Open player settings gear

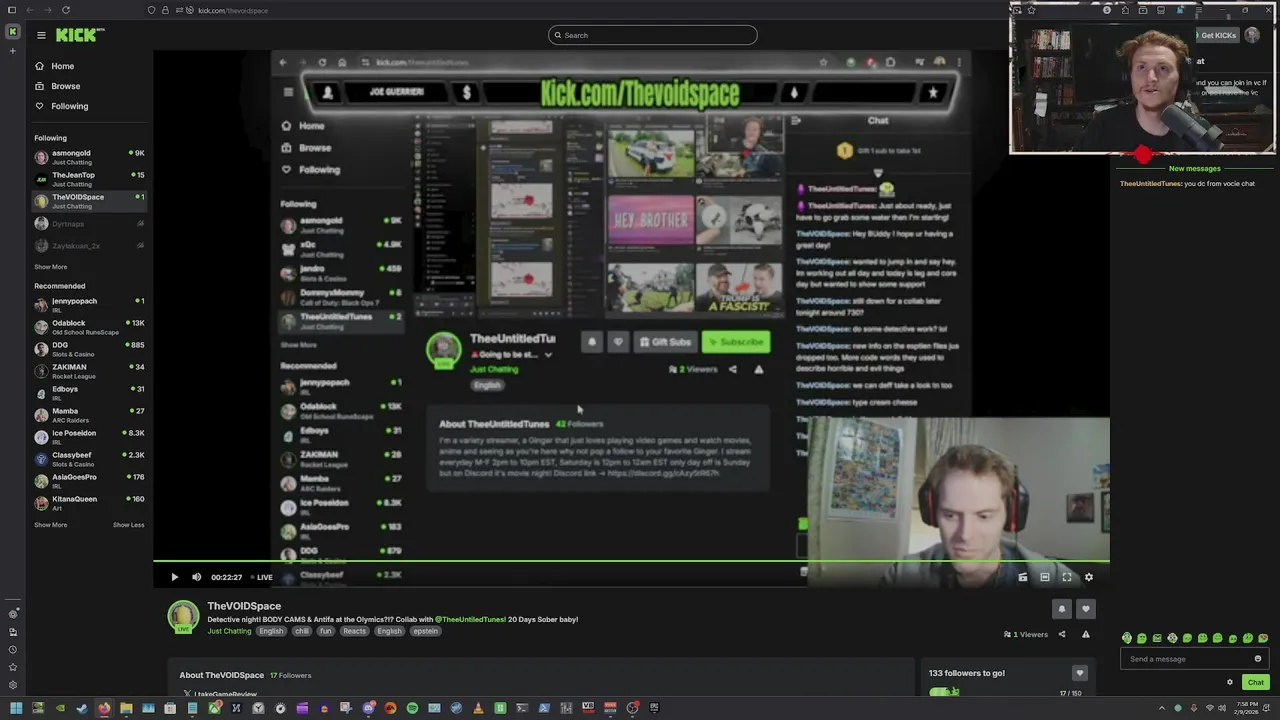point(1089,577)
